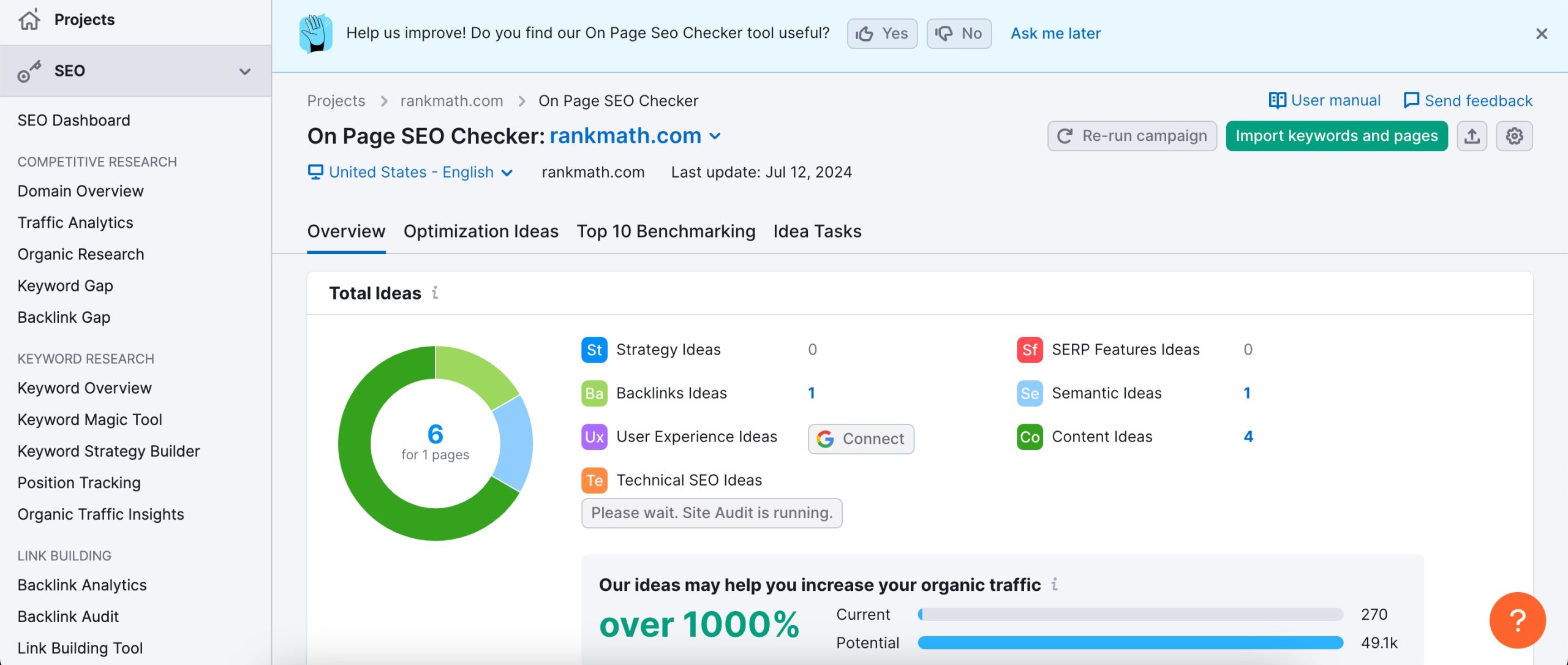
Task: Open Backlink Audit in sidebar
Action: click(68, 617)
